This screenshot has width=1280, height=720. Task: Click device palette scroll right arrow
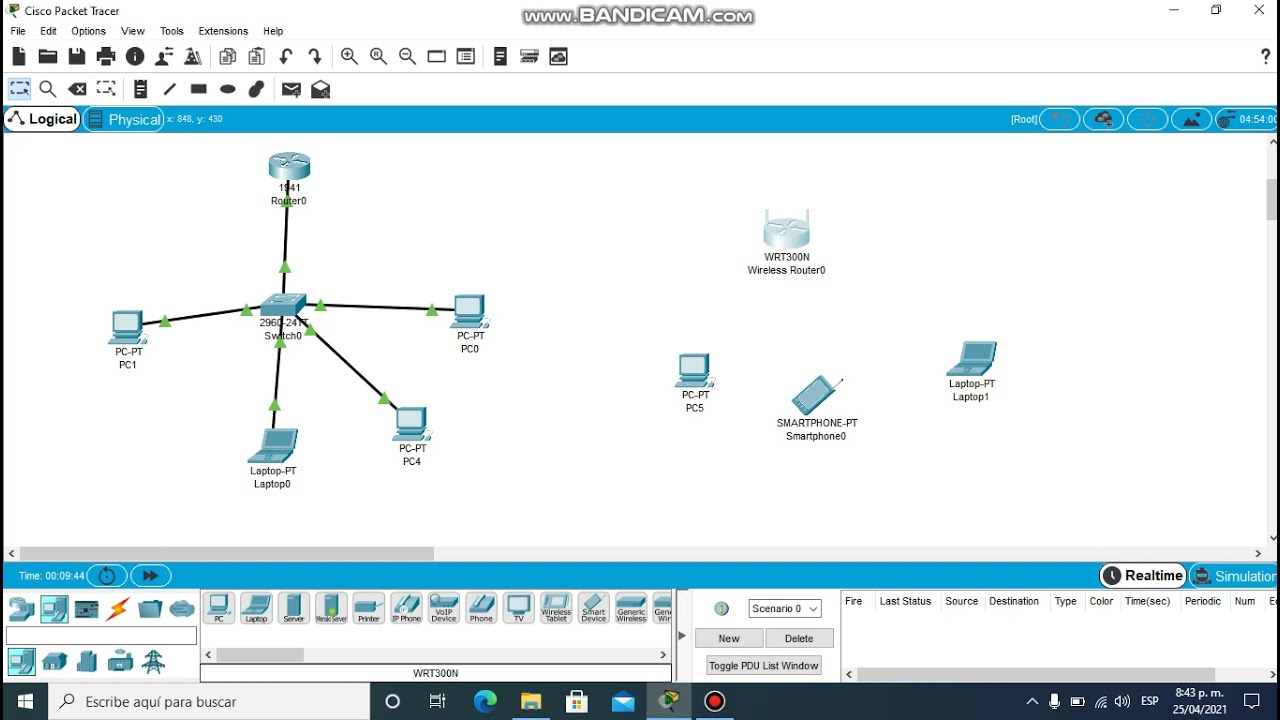pyautogui.click(x=663, y=655)
